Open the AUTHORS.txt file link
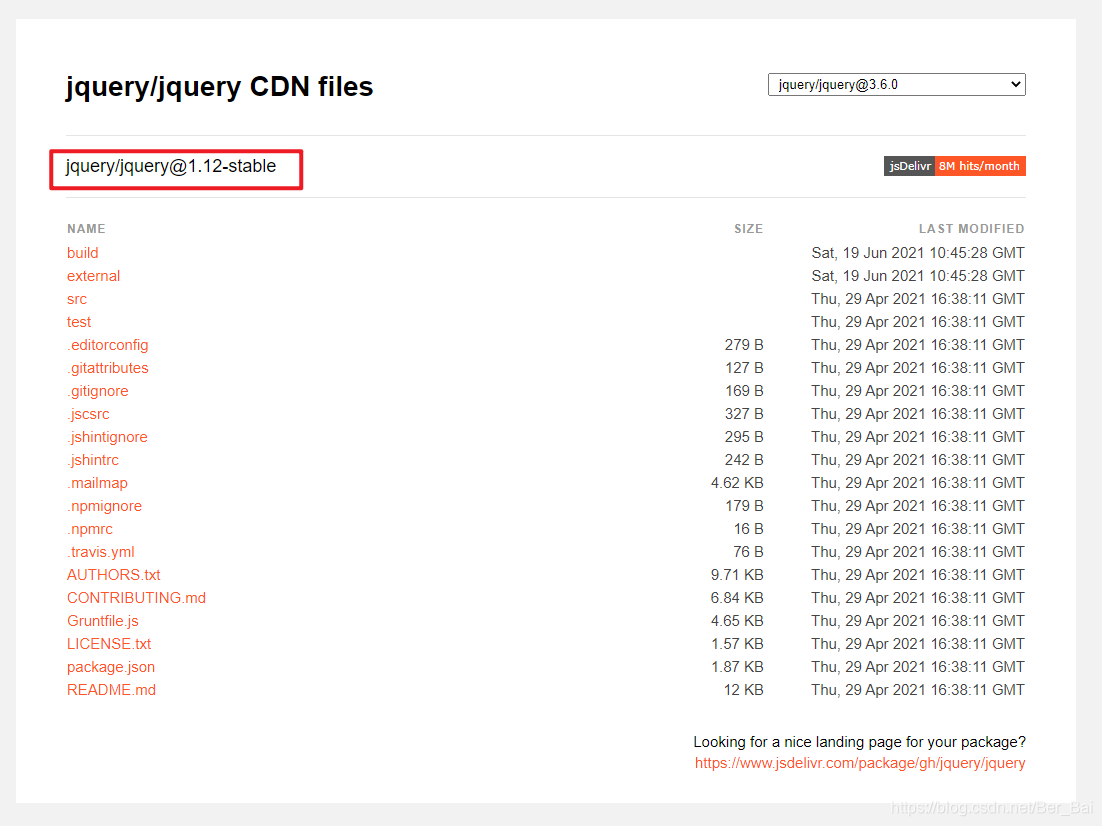The width and height of the screenshot is (1102, 826). click(x=114, y=575)
